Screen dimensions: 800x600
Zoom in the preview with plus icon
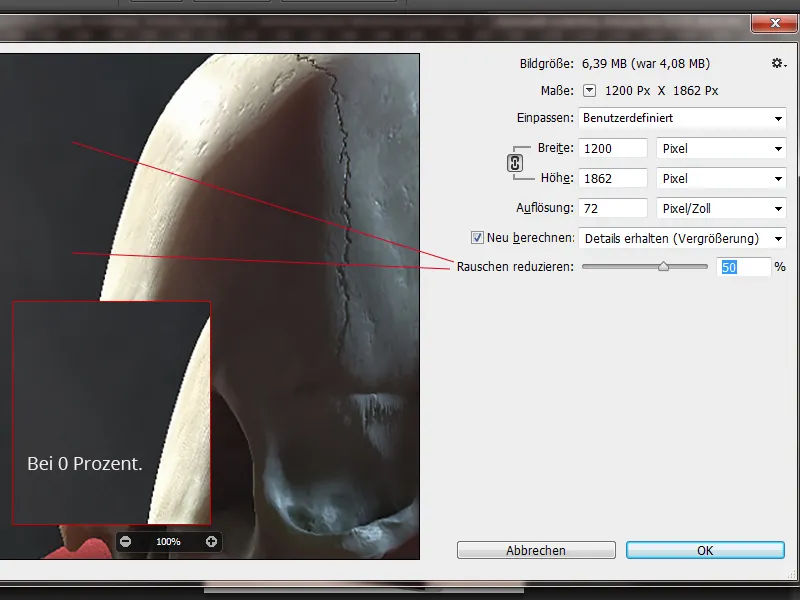pyautogui.click(x=211, y=541)
